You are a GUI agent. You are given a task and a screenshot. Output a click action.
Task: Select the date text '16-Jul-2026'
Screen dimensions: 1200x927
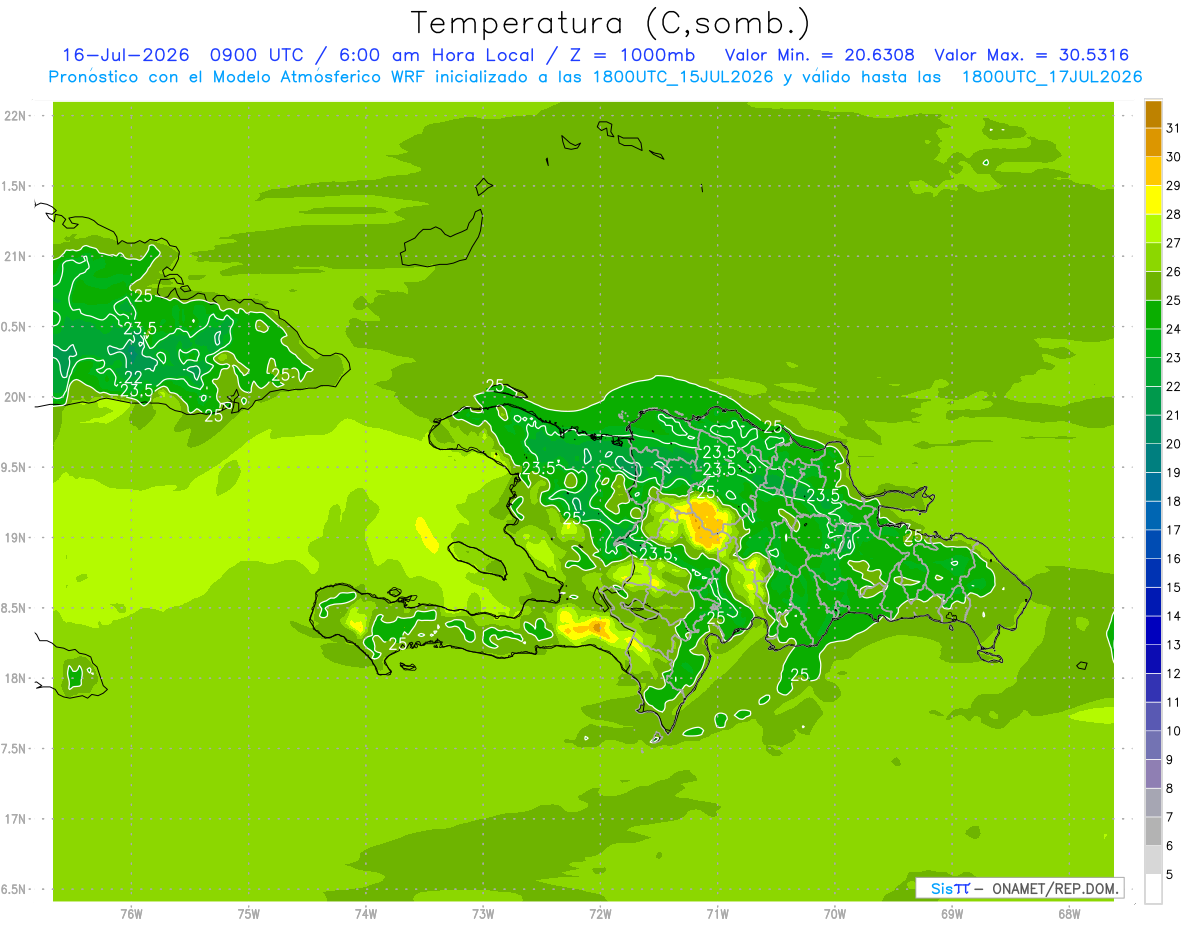pyautogui.click(x=125, y=55)
